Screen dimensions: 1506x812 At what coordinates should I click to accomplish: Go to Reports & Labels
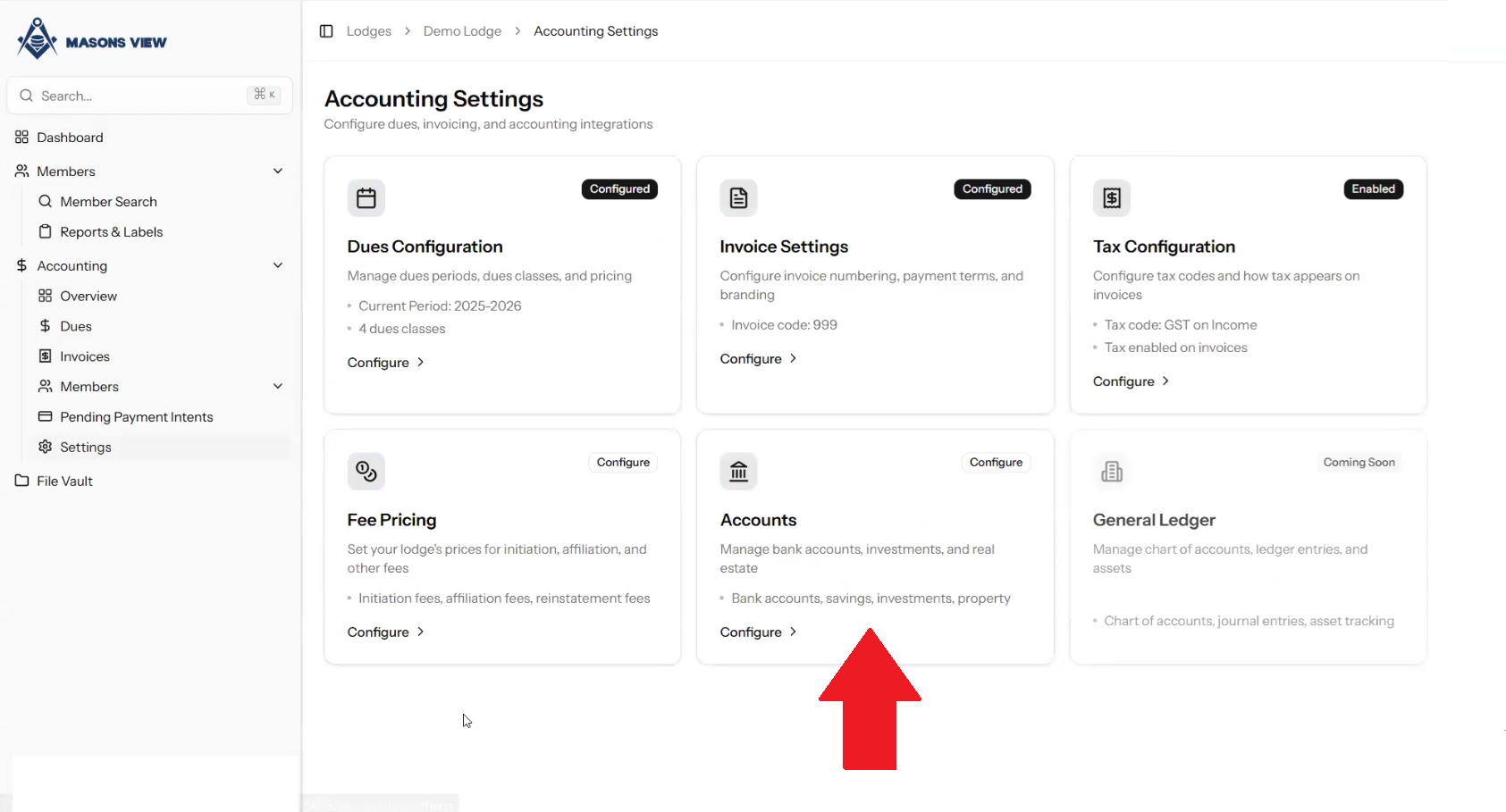tap(111, 232)
